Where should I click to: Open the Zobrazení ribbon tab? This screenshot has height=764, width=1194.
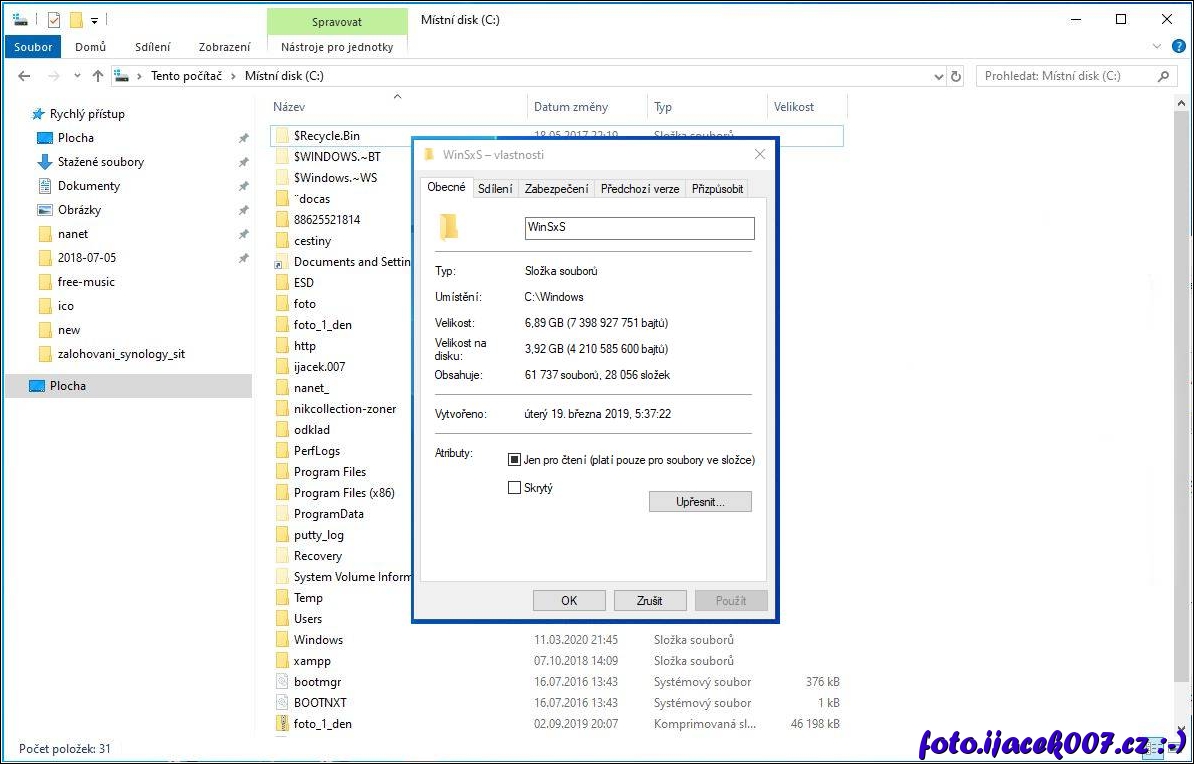(224, 46)
